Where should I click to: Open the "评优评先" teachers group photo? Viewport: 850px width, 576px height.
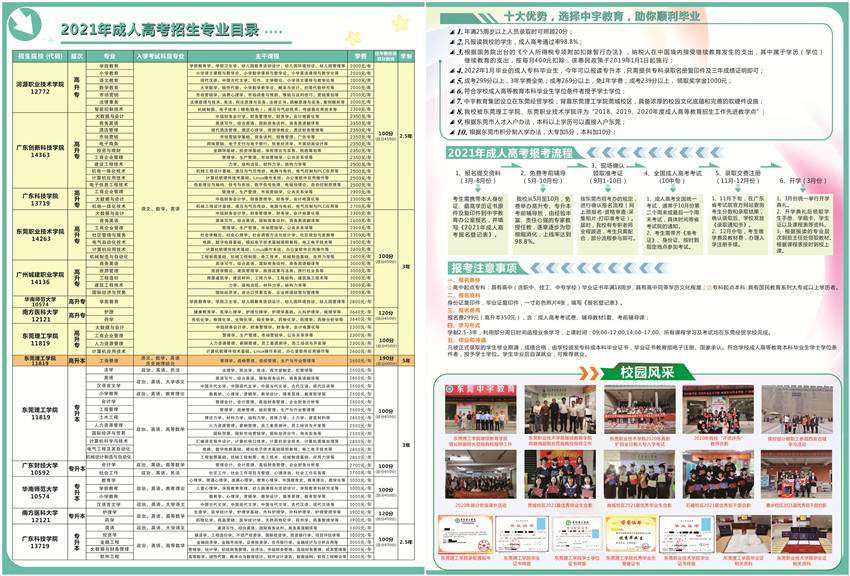pyautogui.click(x=718, y=409)
